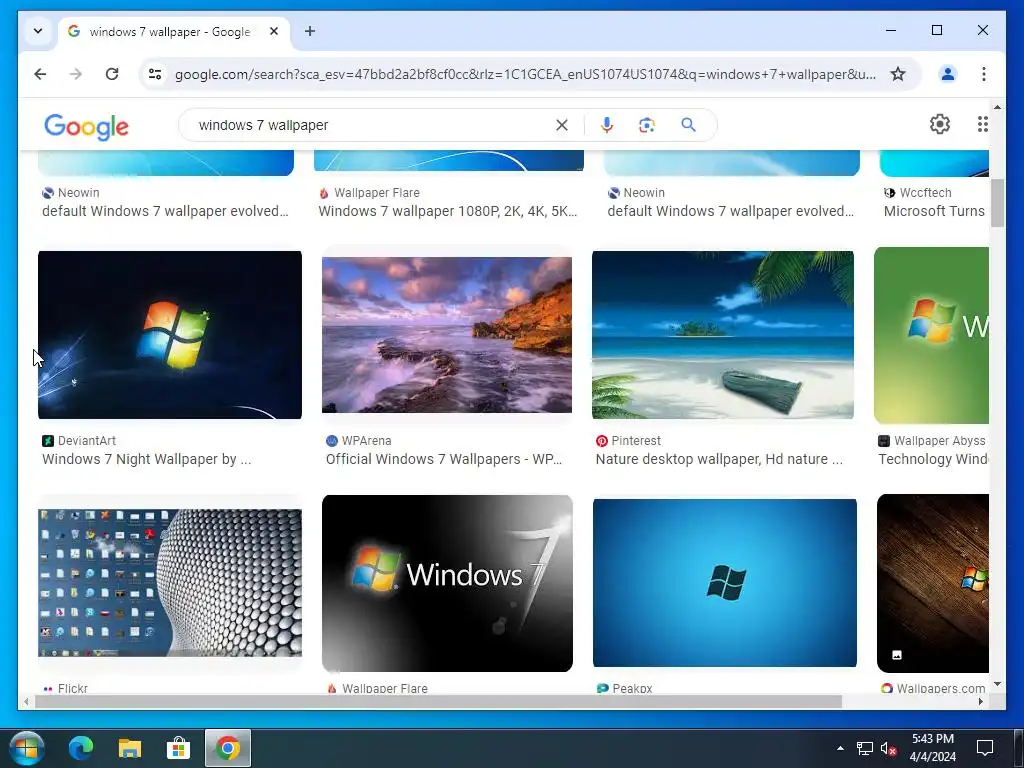Open 'Windows 7 wallpaper 1080P, 2K, 4K' link
The height and width of the screenshot is (768, 1024).
tap(448, 211)
